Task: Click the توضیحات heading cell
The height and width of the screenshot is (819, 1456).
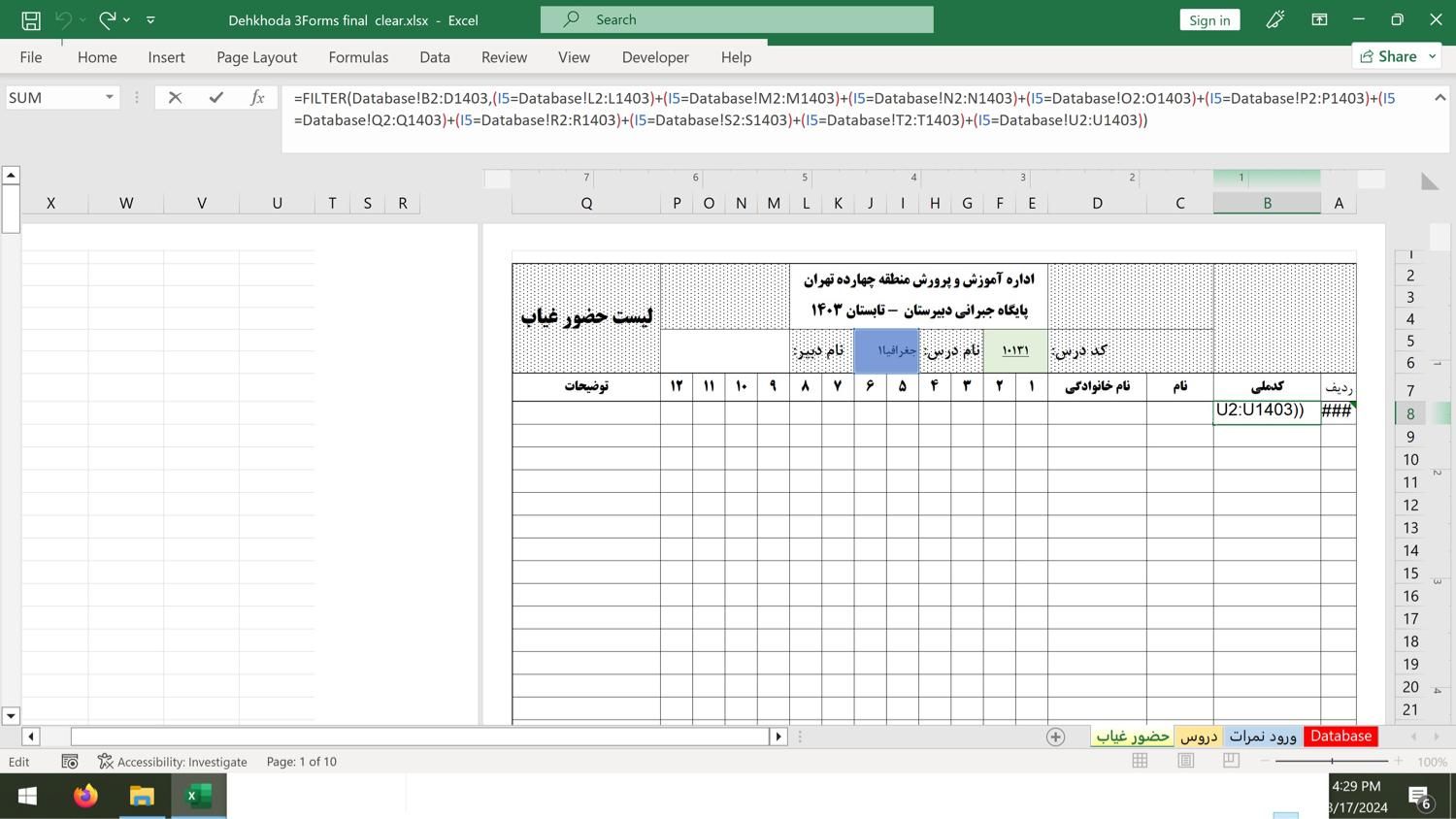Action: pos(586,386)
